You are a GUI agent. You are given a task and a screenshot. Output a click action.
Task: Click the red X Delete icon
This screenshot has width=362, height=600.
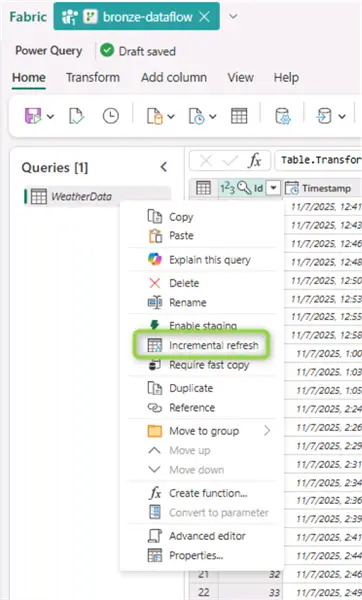point(155,283)
